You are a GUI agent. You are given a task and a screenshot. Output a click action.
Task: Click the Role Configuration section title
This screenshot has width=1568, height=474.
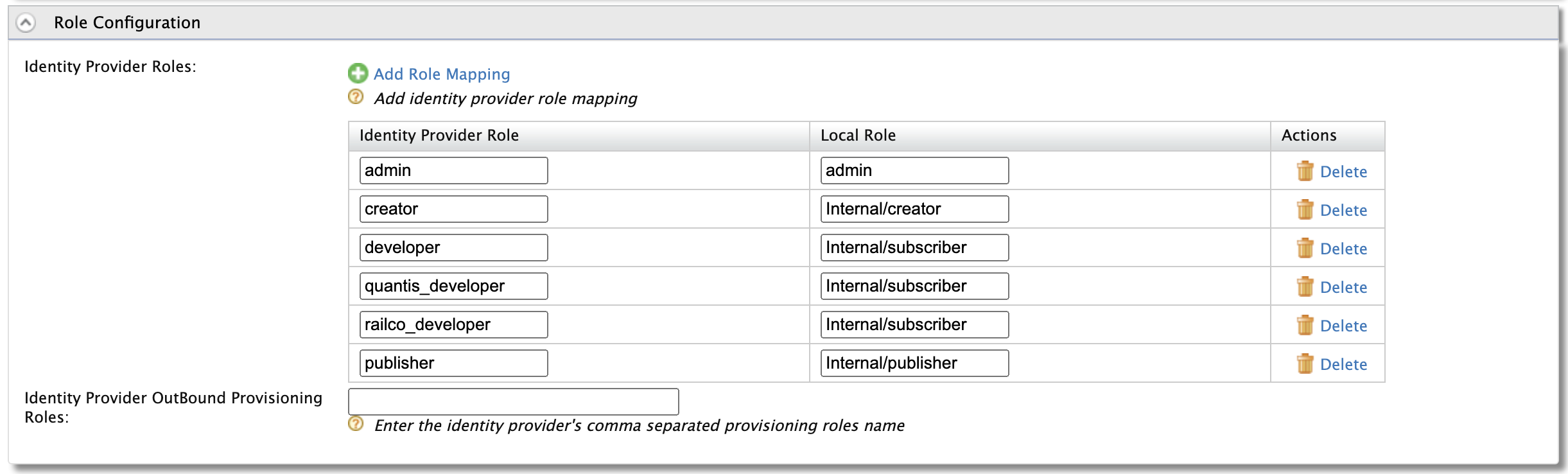(127, 22)
